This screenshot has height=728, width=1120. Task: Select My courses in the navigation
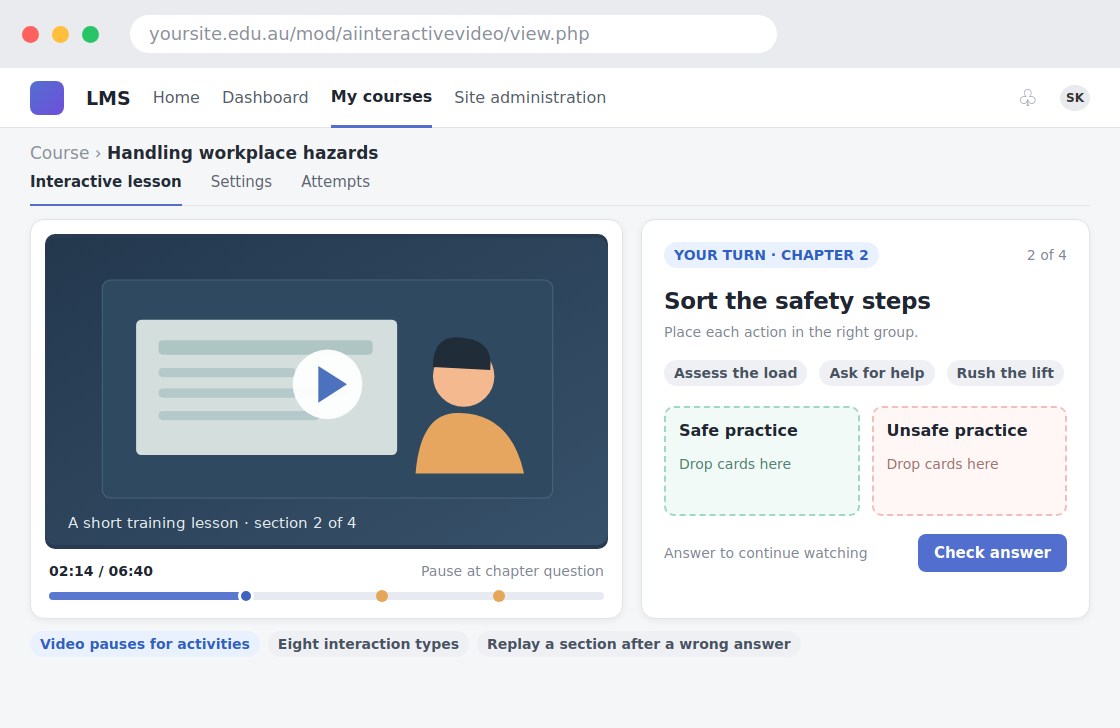pos(381,96)
